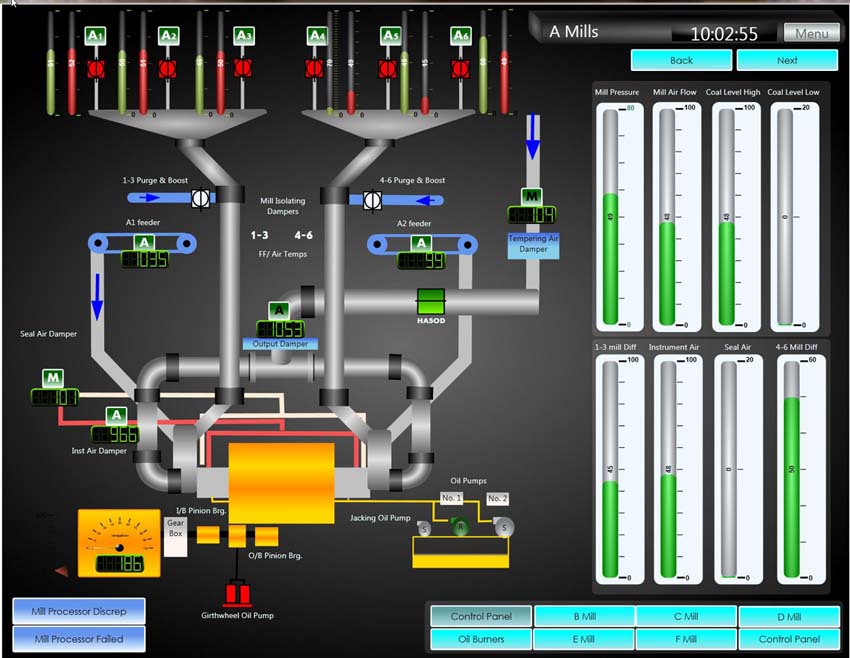Click the Gear Box block

(x=175, y=537)
